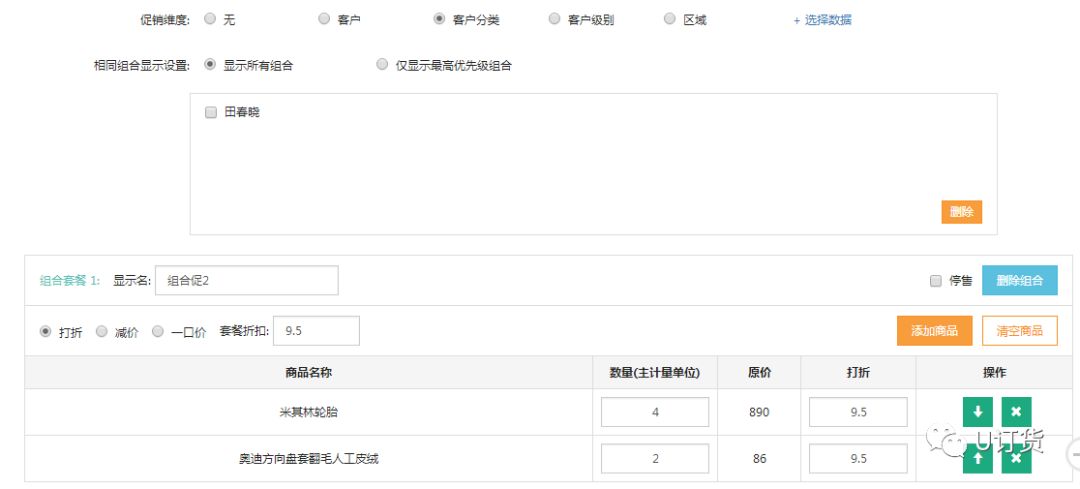Remove 奥迪方向盘套 row with X icon
Screen dimensions: 1080x489
[1016, 459]
